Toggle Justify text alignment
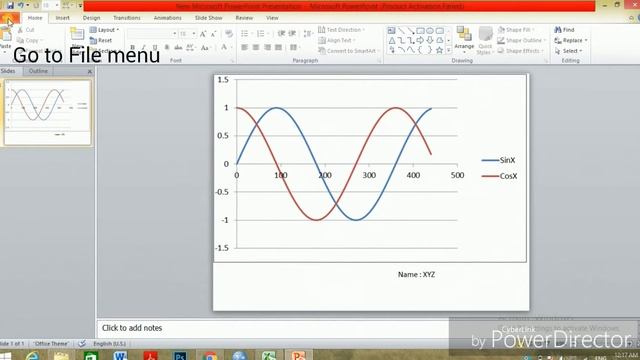640x360 pixels. 279,48
